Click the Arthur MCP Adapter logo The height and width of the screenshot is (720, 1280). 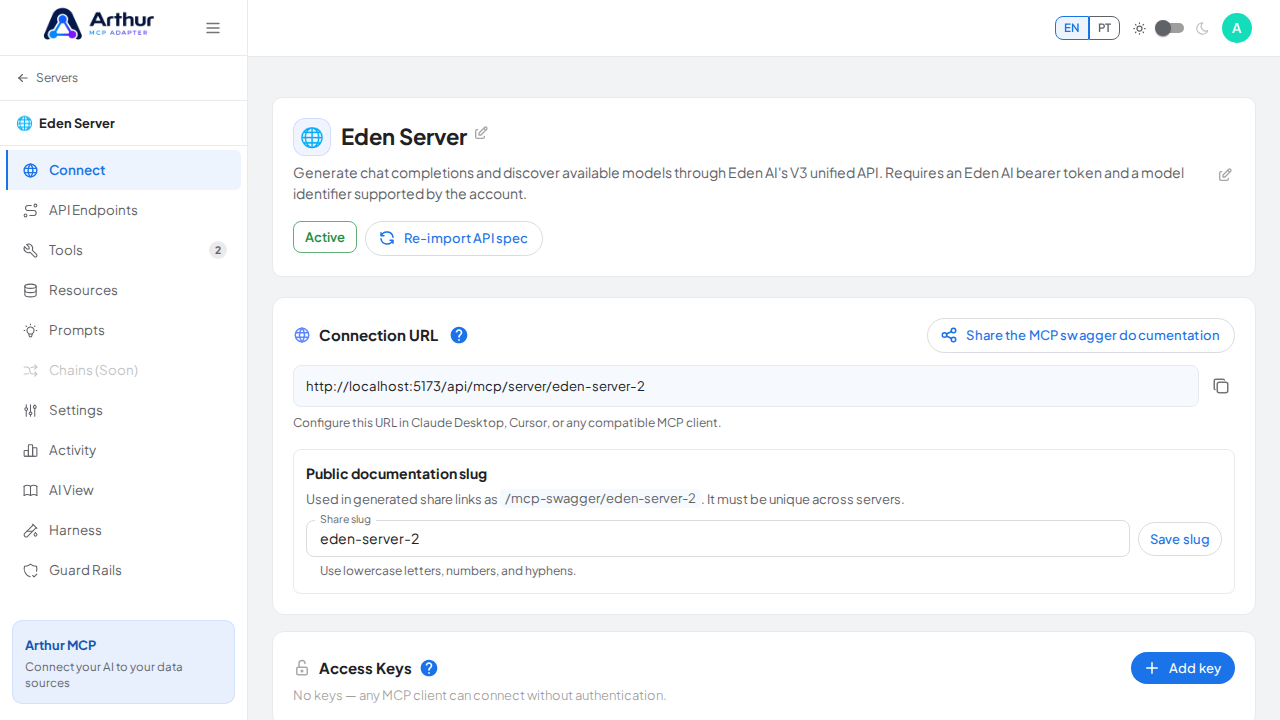97,24
